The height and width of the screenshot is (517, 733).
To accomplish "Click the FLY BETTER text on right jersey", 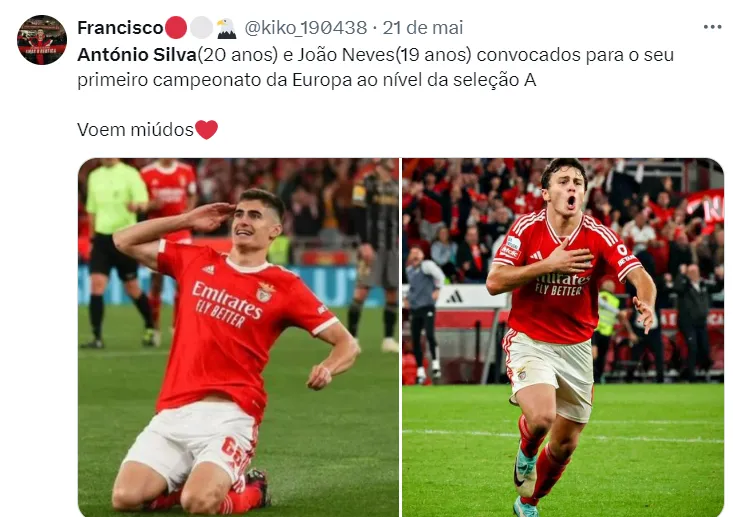I will click(558, 290).
